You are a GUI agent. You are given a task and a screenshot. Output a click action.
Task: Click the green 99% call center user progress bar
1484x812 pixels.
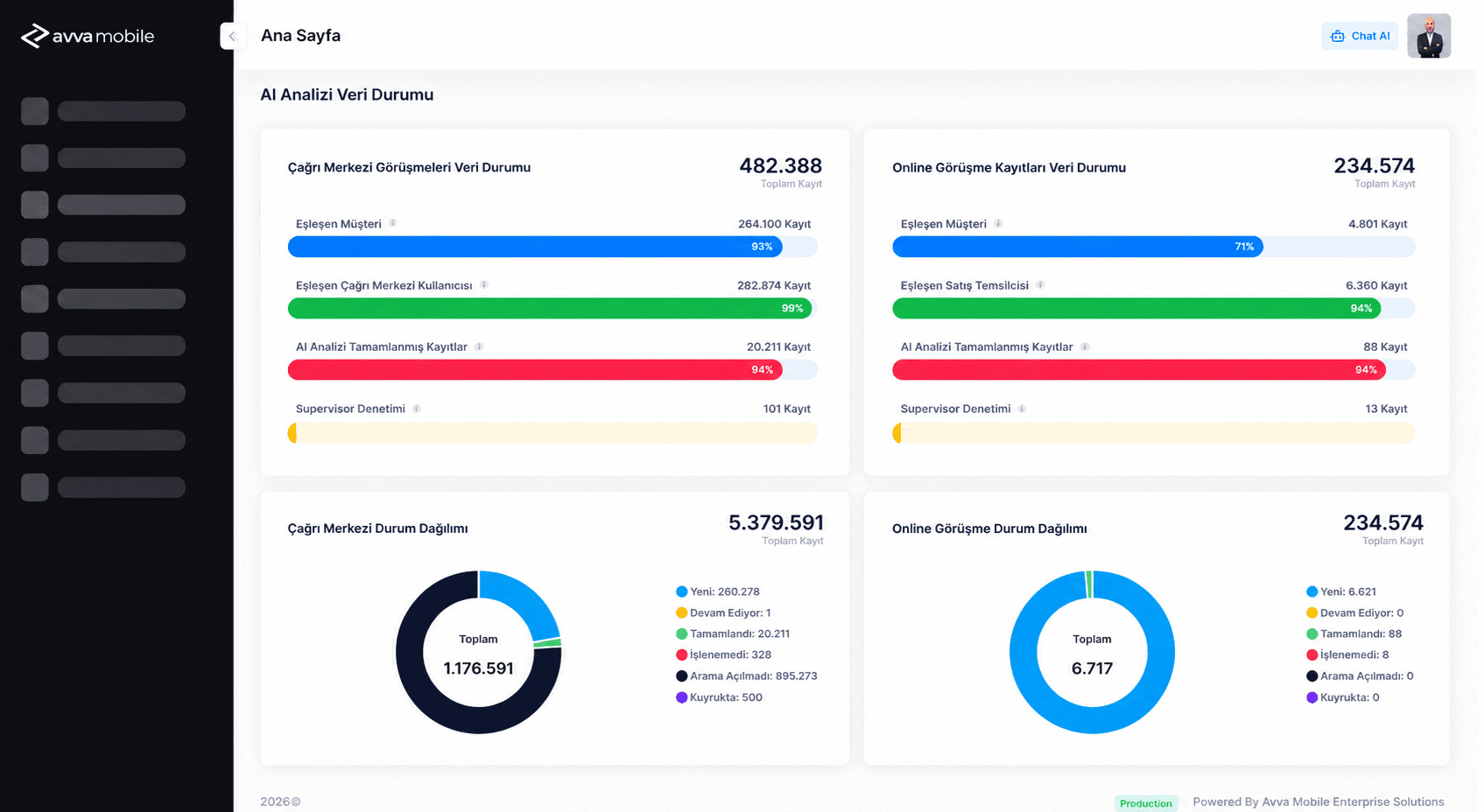[x=550, y=308]
